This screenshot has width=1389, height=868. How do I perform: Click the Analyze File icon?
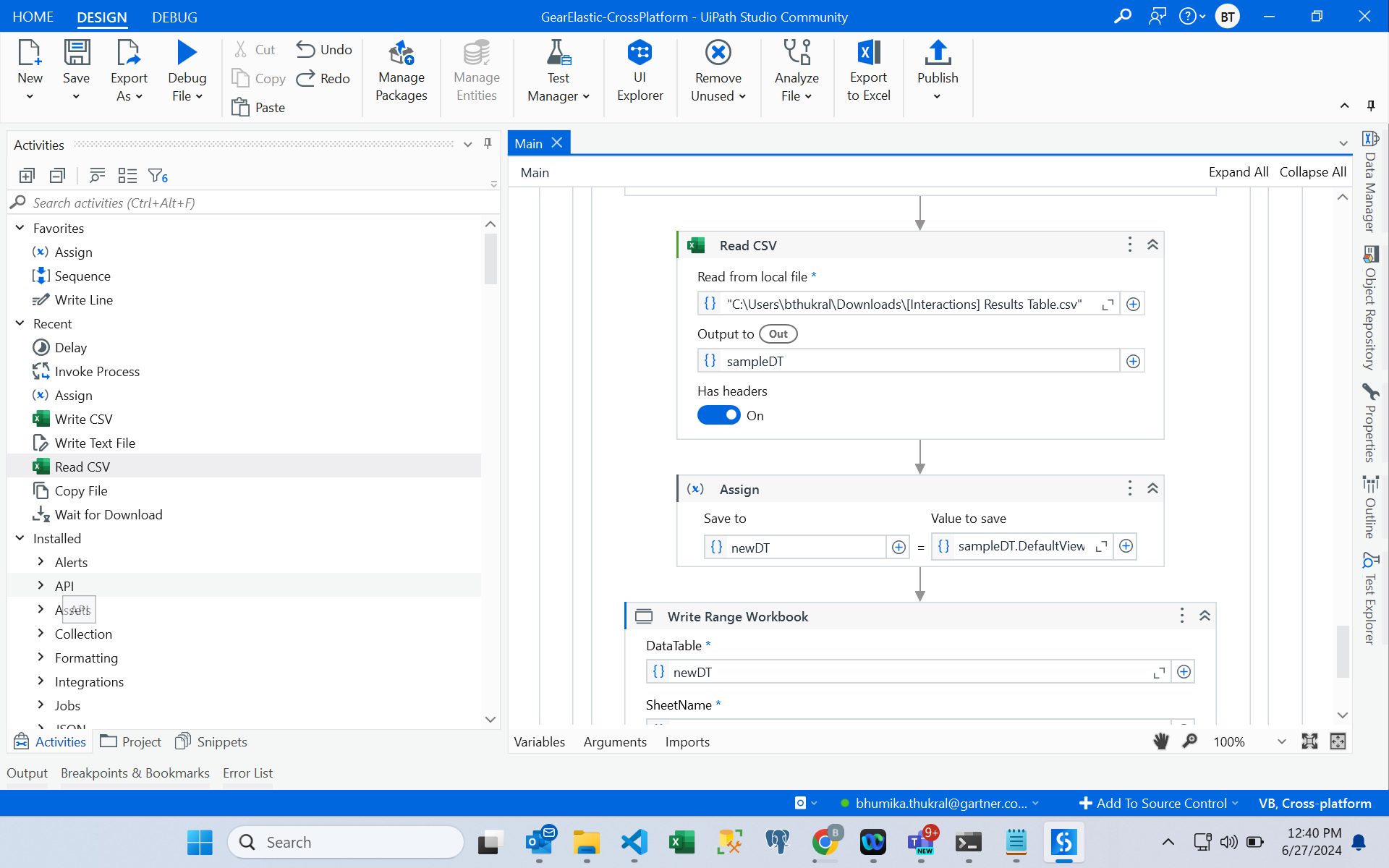click(x=797, y=71)
